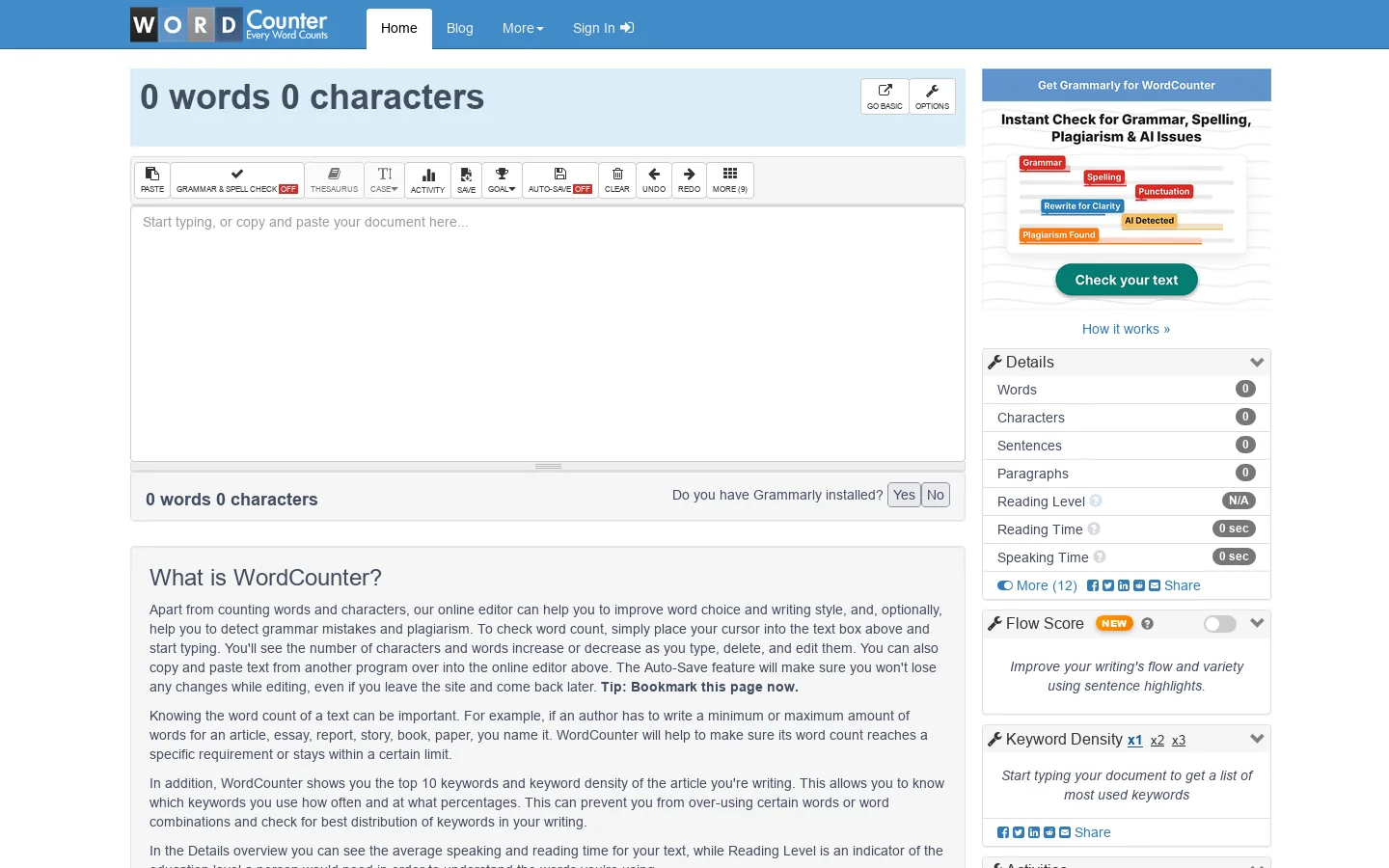1389x868 pixels.
Task: Share Keyword Density on Reddit
Action: [1049, 832]
